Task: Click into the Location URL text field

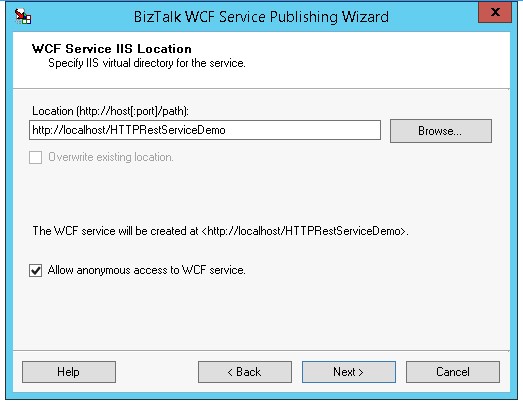Action: (x=205, y=130)
